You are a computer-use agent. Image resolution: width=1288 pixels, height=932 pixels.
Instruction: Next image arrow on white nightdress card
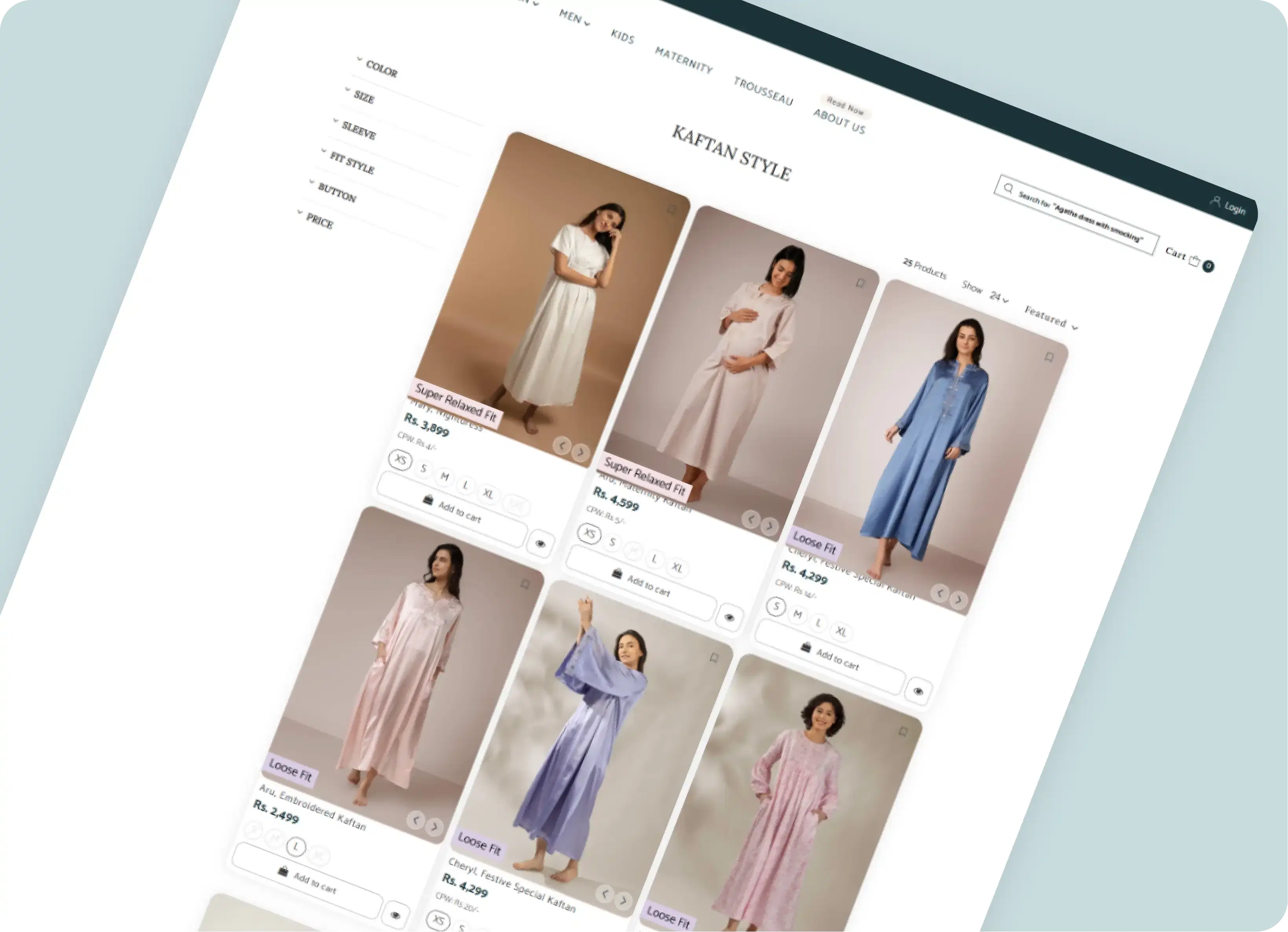point(580,452)
